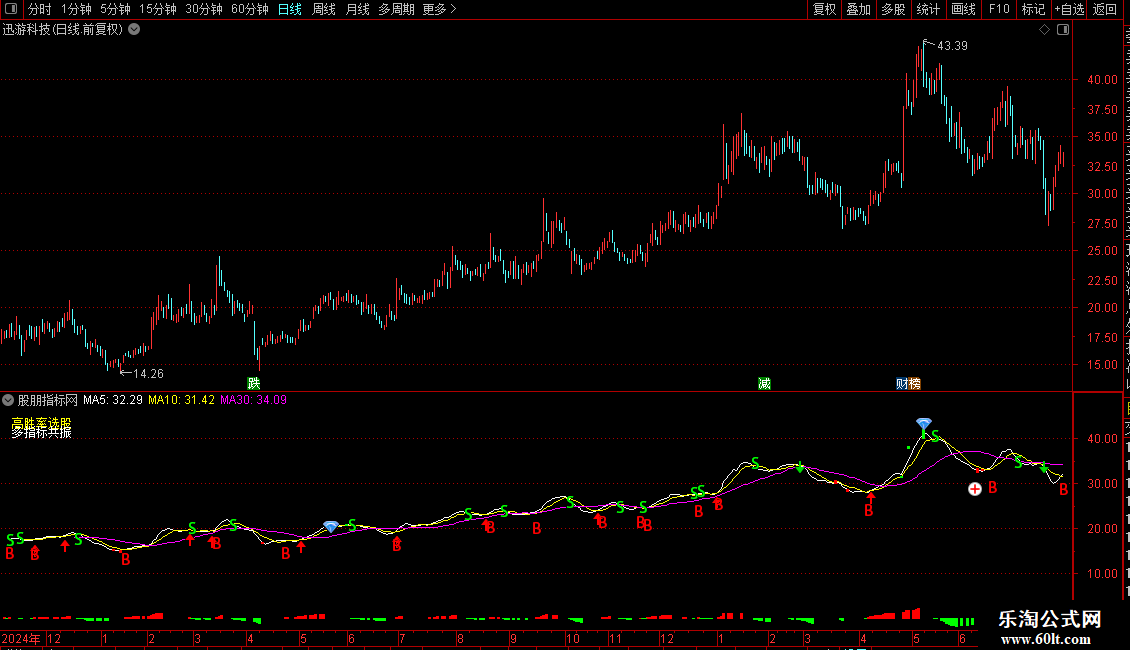The width and height of the screenshot is (1130, 650).
Task: Click the 12 month marker after 2024年
Action: click(x=54, y=638)
